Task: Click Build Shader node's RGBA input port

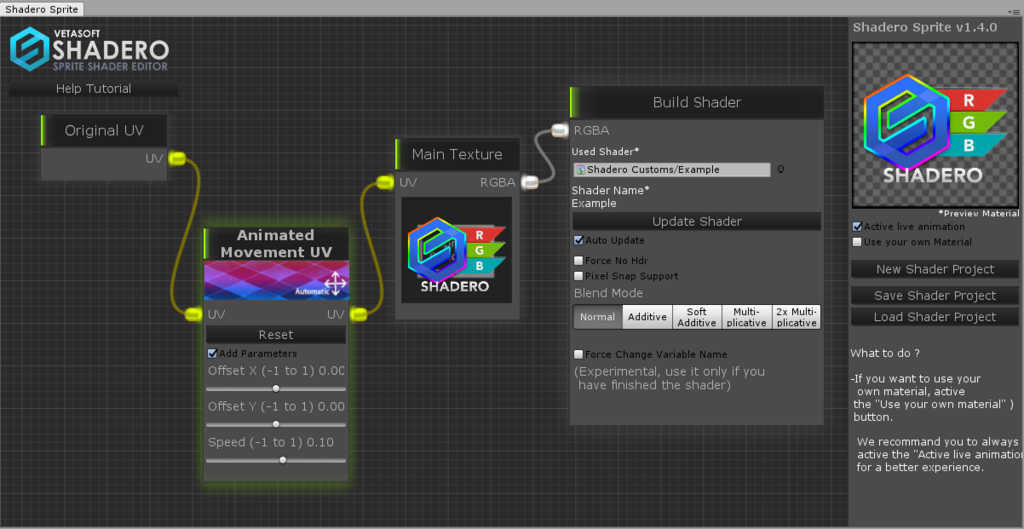Action: tap(560, 131)
